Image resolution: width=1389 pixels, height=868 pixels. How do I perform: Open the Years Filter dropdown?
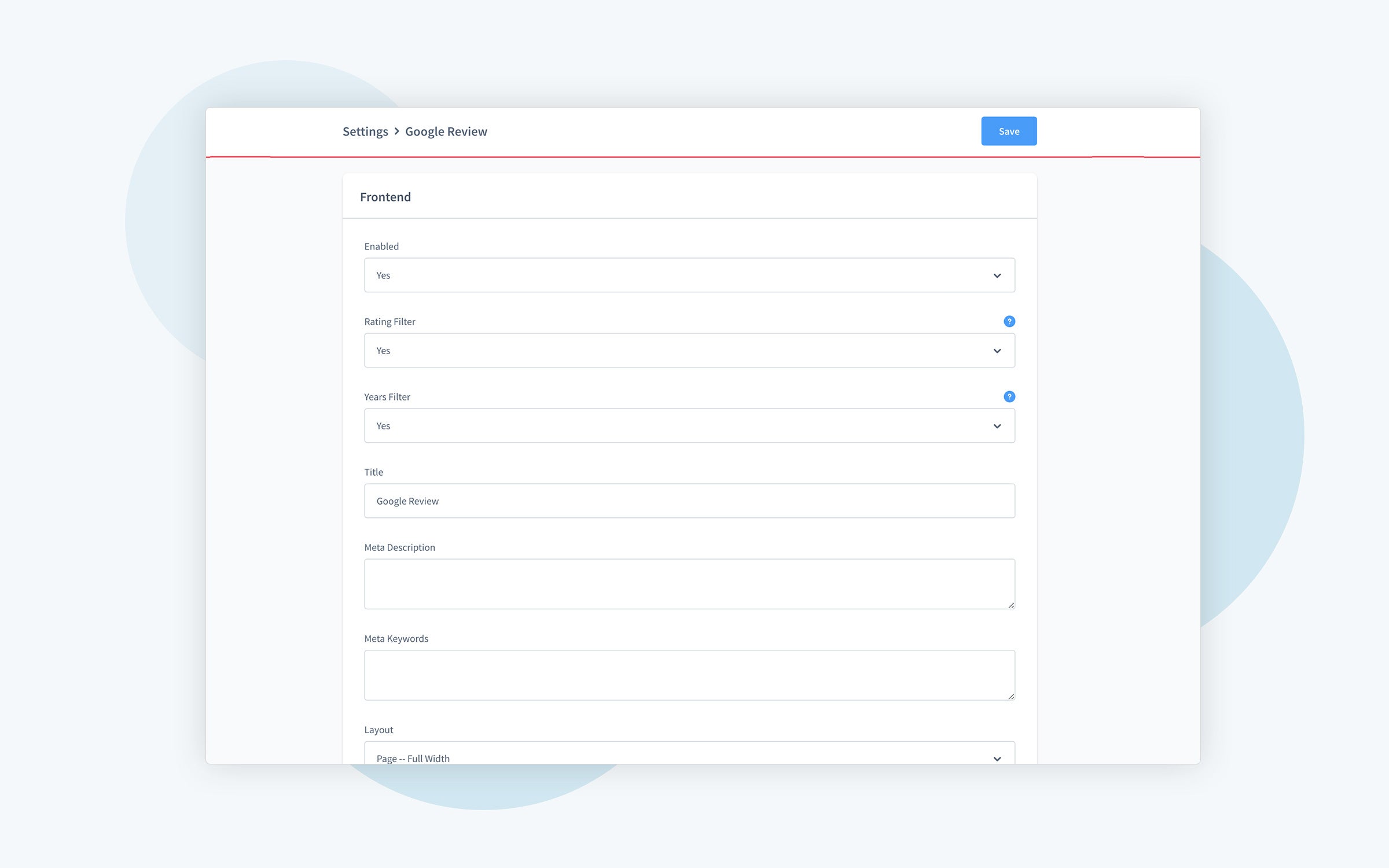coord(689,426)
